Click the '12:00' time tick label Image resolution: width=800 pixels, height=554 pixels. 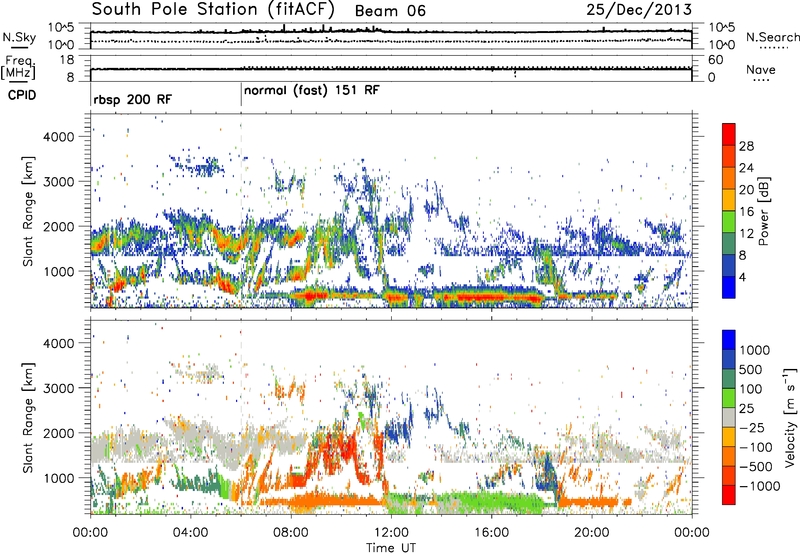click(x=391, y=533)
